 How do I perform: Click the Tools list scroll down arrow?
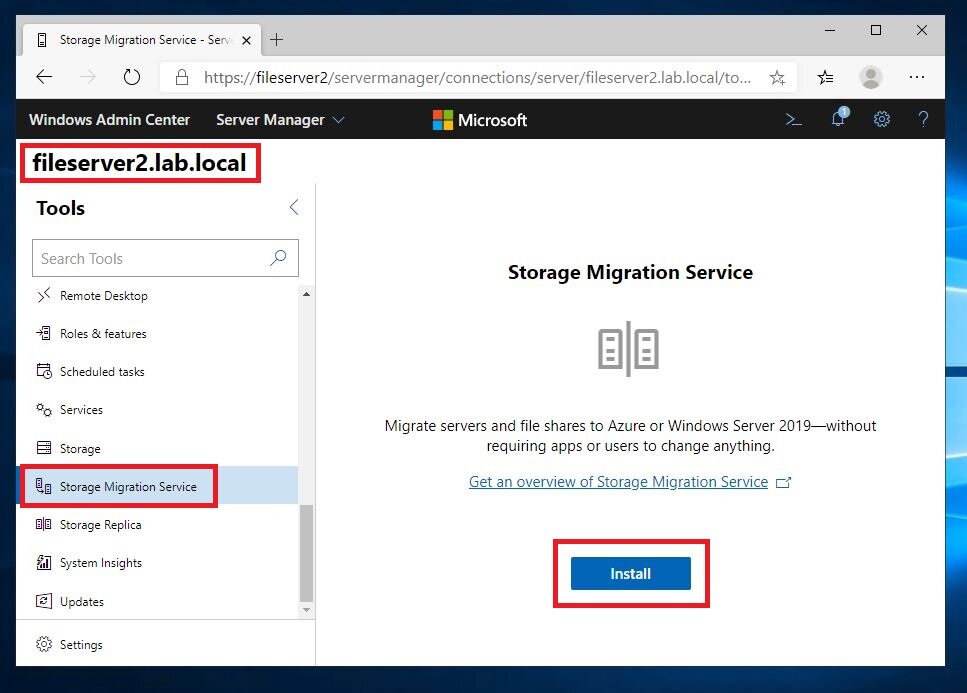coord(307,610)
